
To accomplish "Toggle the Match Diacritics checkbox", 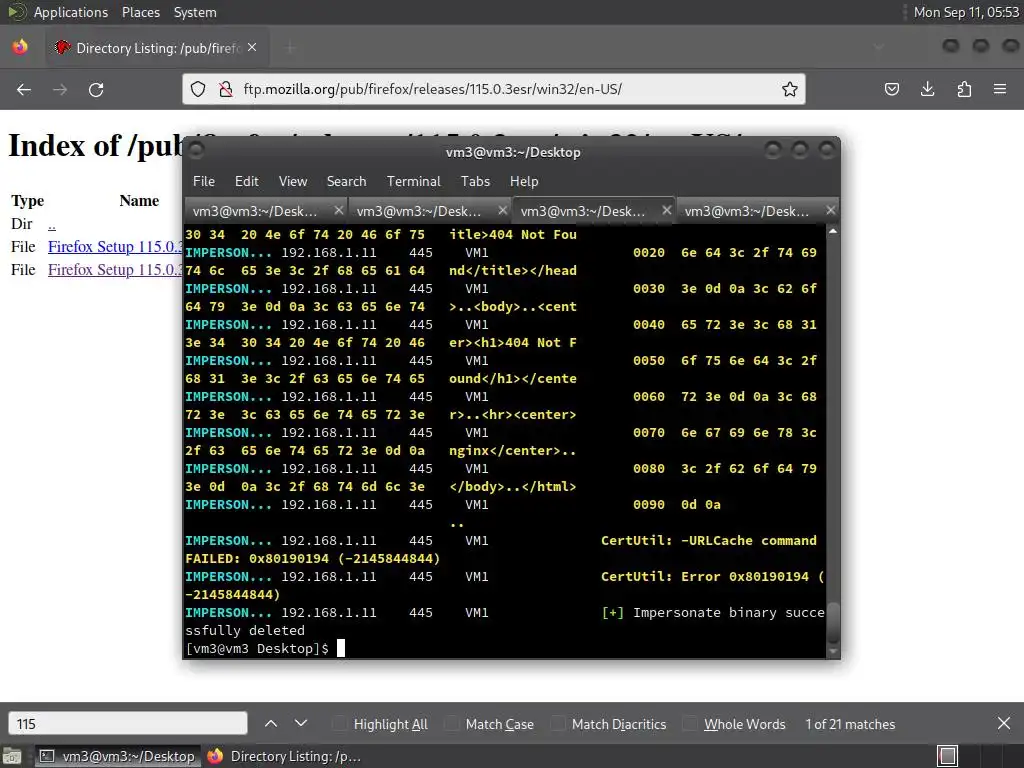I will click(558, 724).
